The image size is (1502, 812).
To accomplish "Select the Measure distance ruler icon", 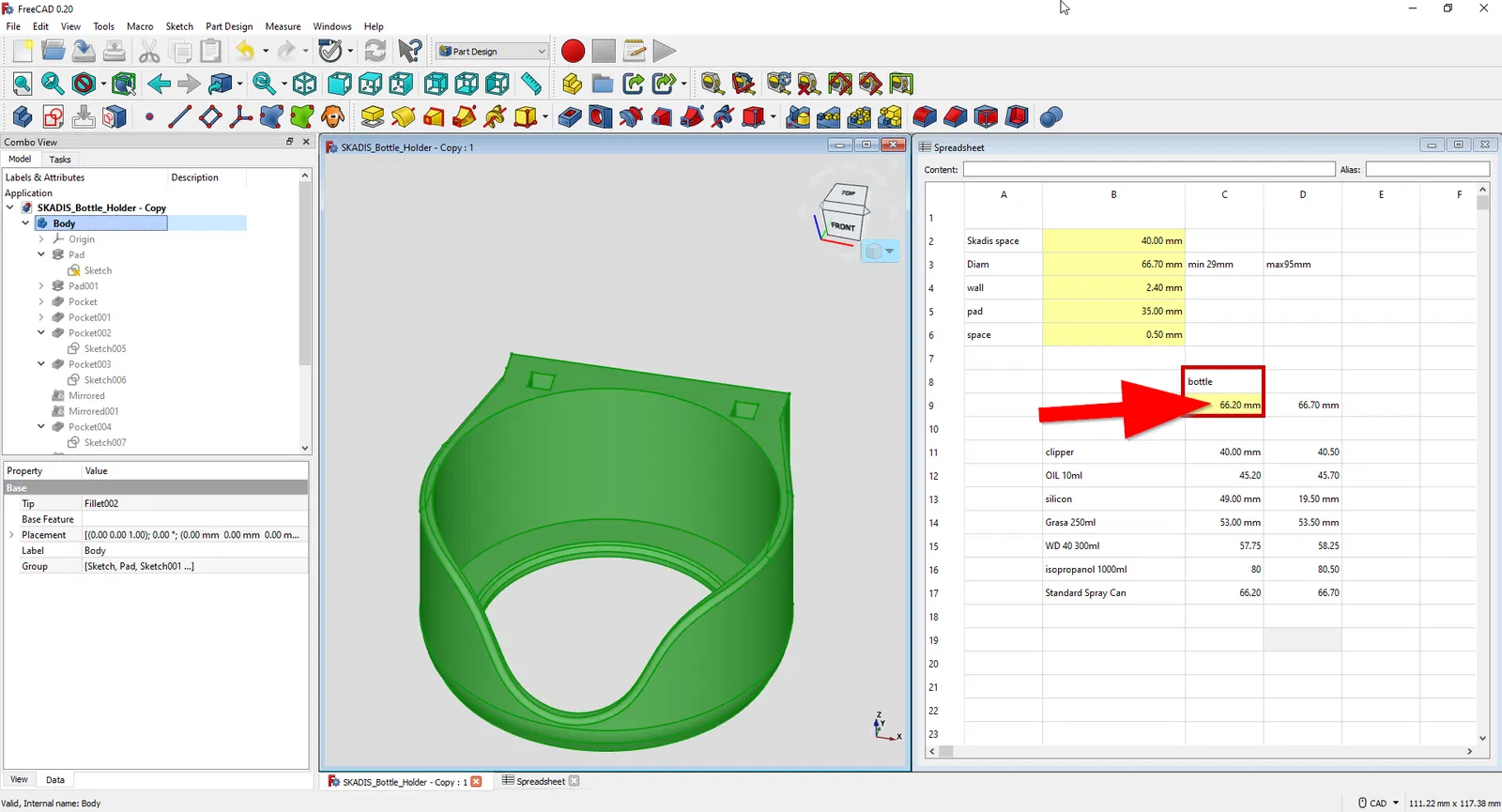I will [531, 84].
